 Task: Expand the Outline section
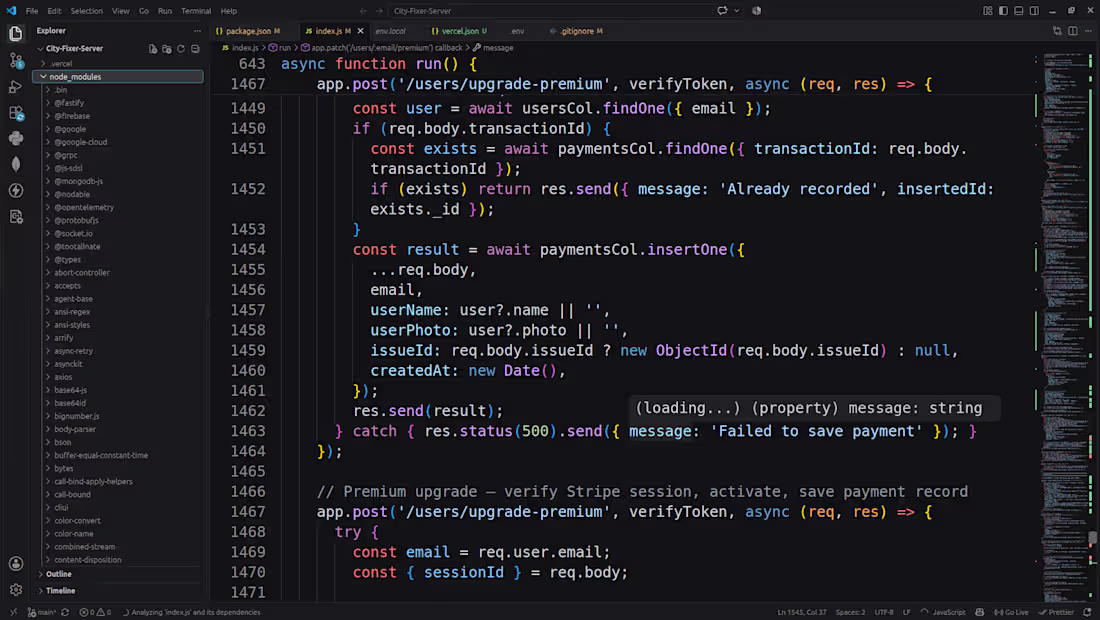pyautogui.click(x=59, y=574)
